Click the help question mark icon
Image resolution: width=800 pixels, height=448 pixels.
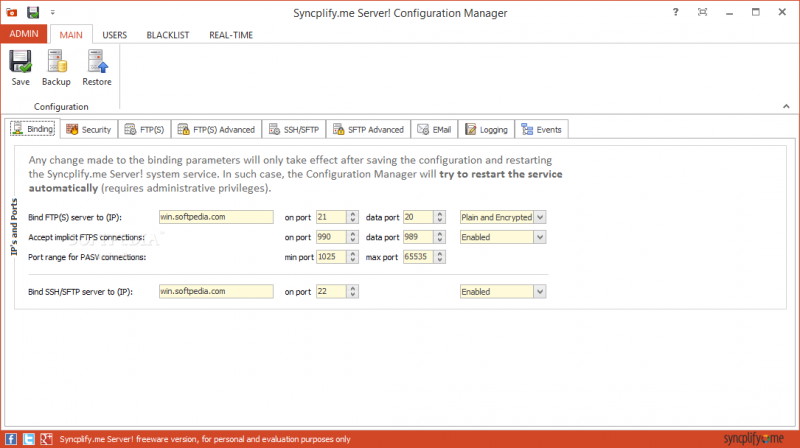676,12
